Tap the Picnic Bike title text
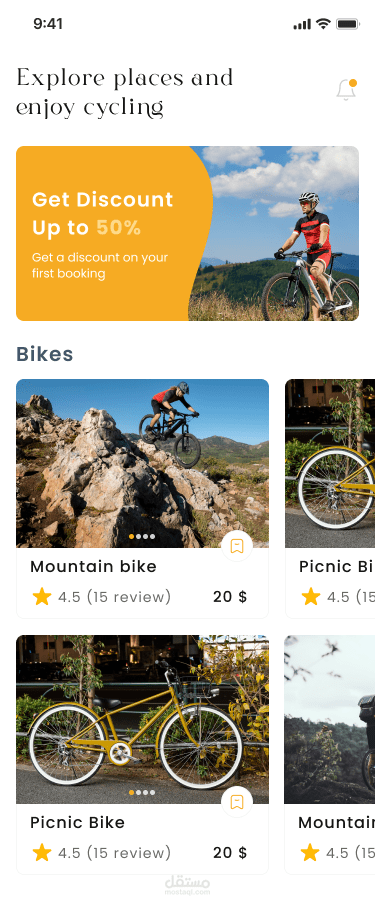This screenshot has height=914, width=375. (78, 822)
